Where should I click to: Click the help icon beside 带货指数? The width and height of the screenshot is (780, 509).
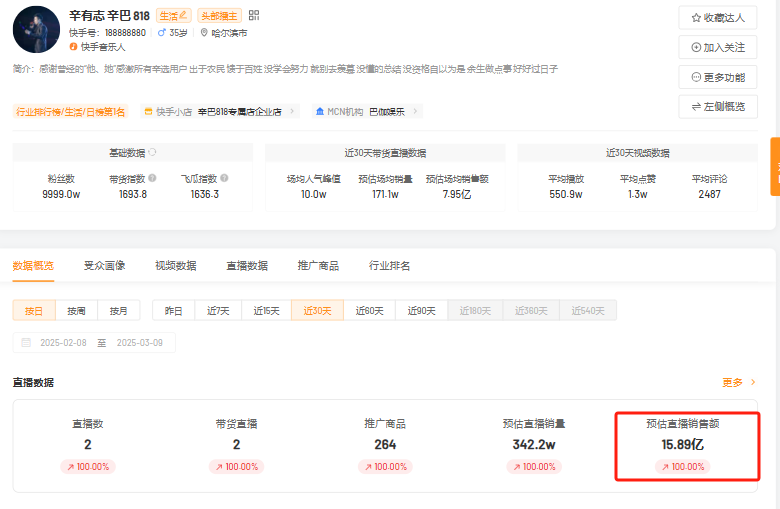point(152,178)
